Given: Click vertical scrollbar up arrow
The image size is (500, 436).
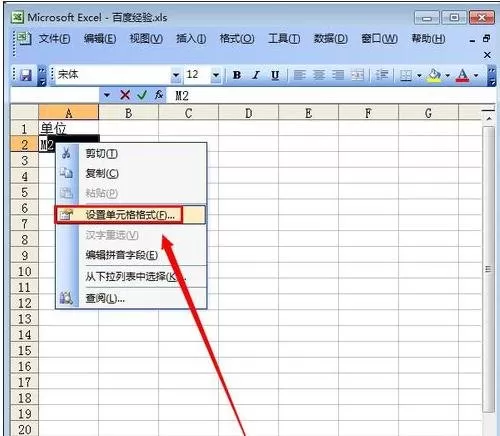Looking at the screenshot, I should (x=489, y=119).
